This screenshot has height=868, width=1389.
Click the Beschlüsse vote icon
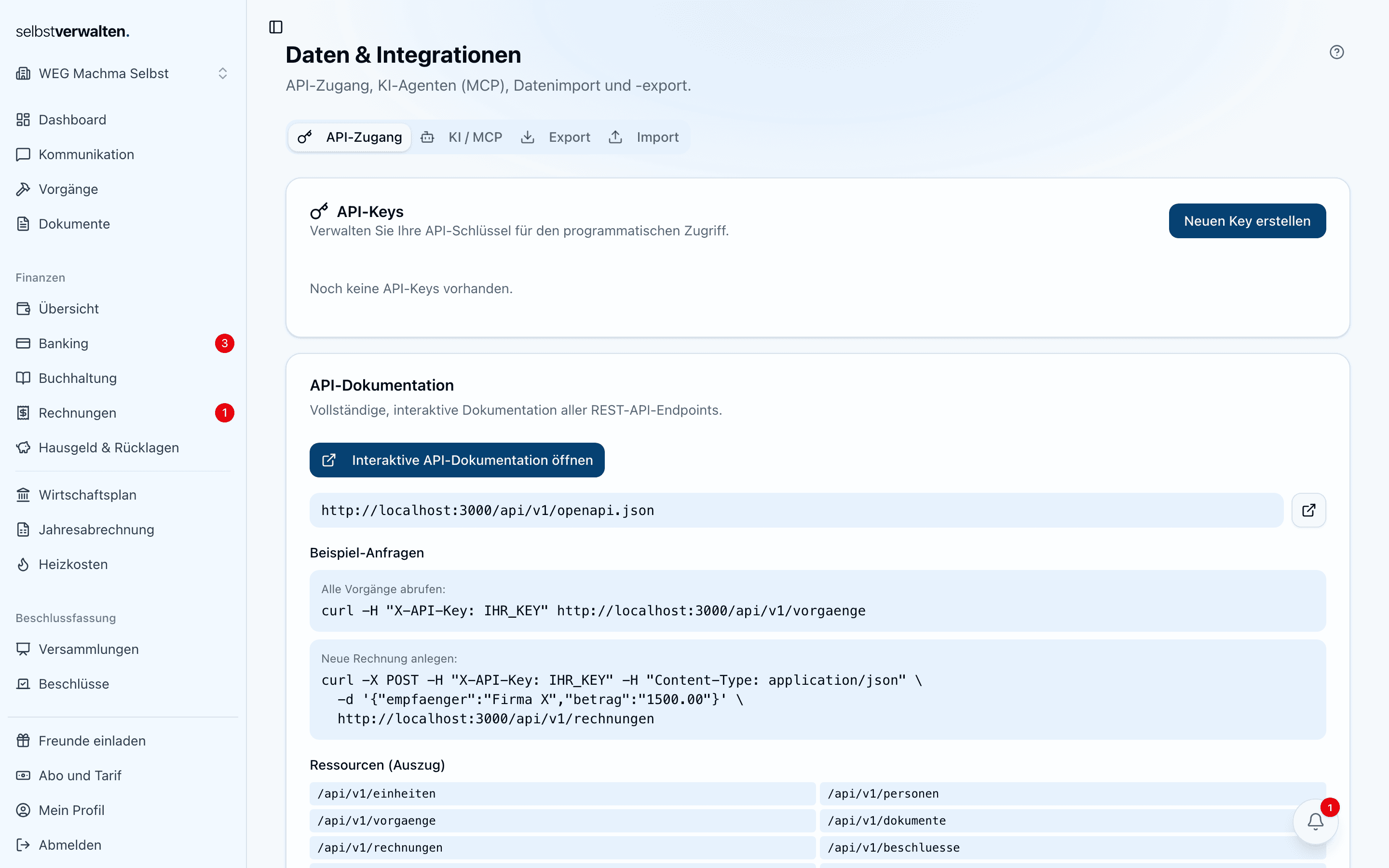(x=23, y=684)
